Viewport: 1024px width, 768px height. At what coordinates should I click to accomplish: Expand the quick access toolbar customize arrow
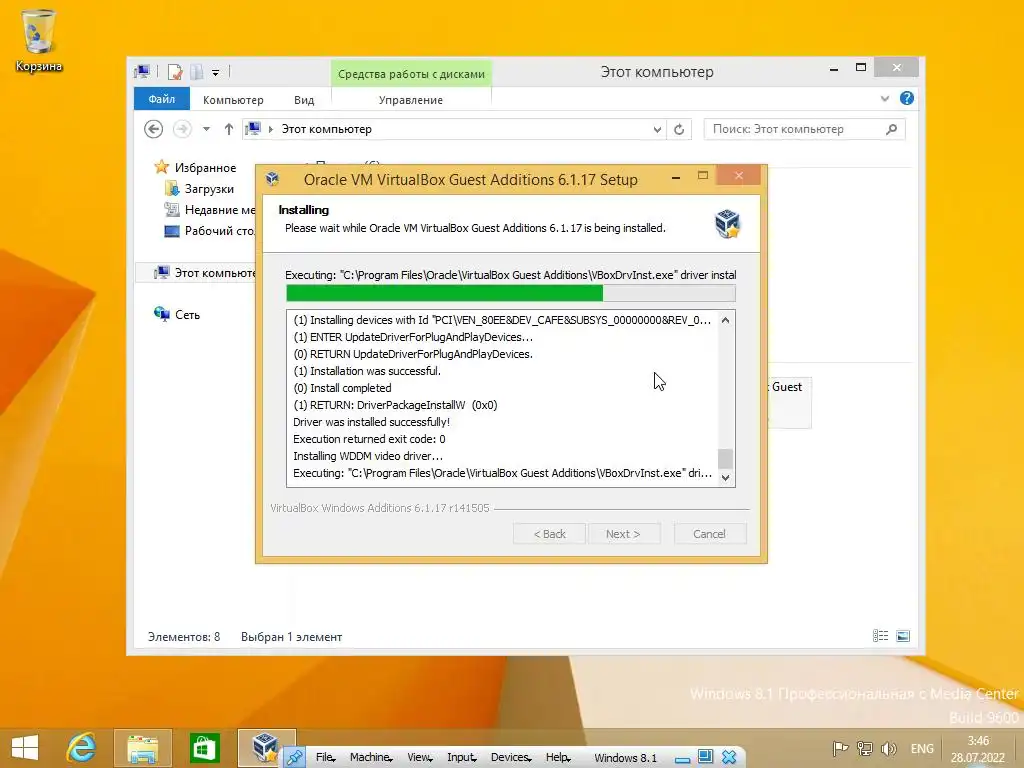click(216, 72)
